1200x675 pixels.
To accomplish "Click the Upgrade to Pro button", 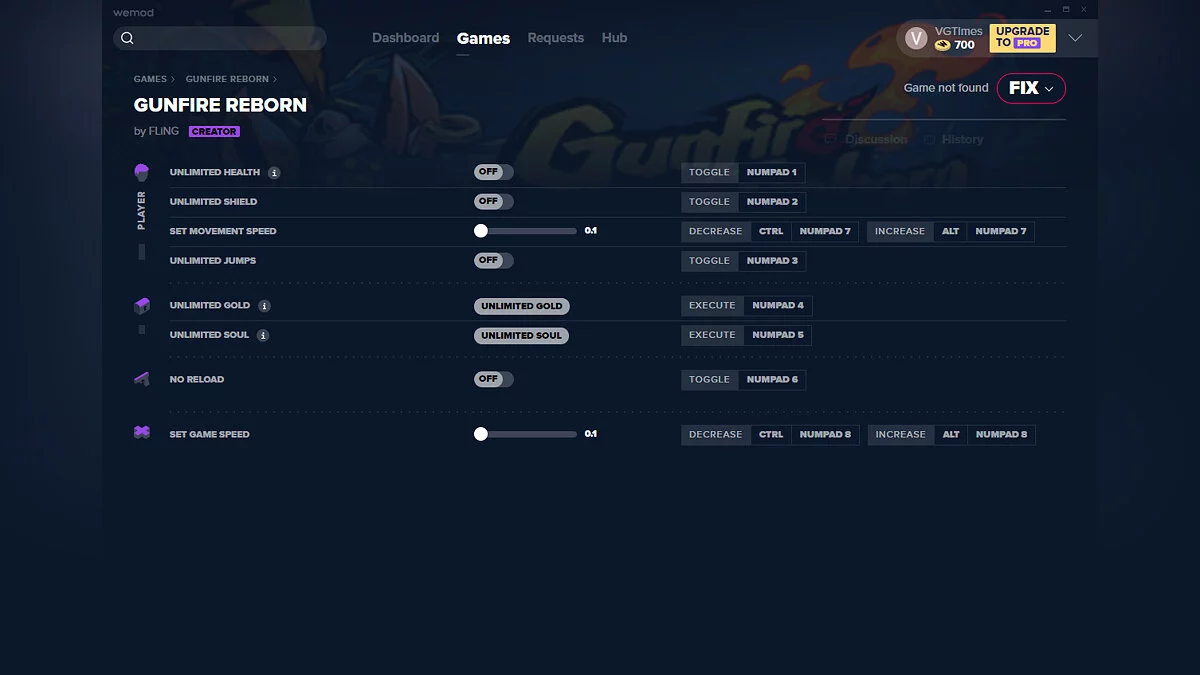I will [x=1022, y=38].
